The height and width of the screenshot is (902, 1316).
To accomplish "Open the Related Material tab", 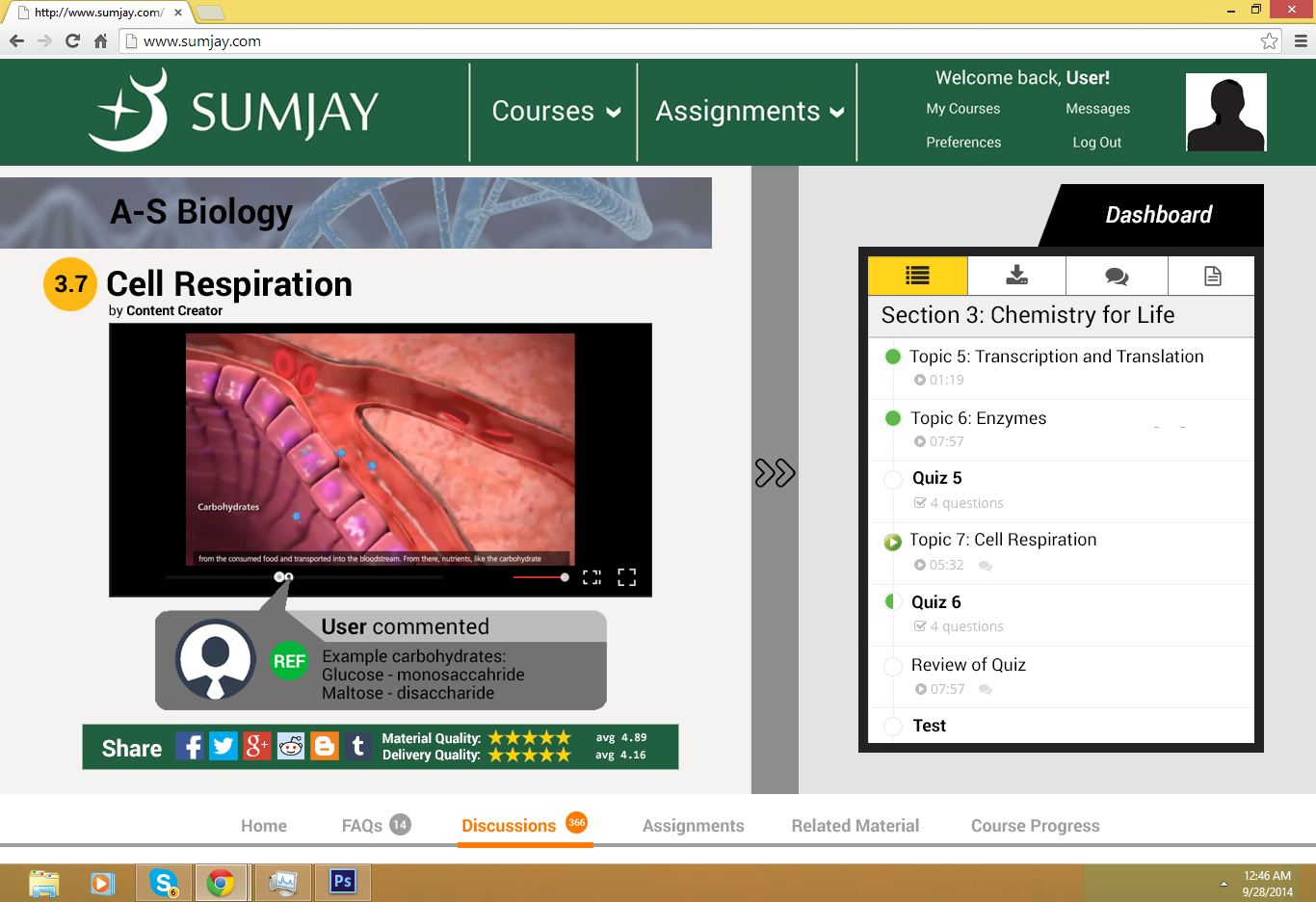I will [855, 826].
